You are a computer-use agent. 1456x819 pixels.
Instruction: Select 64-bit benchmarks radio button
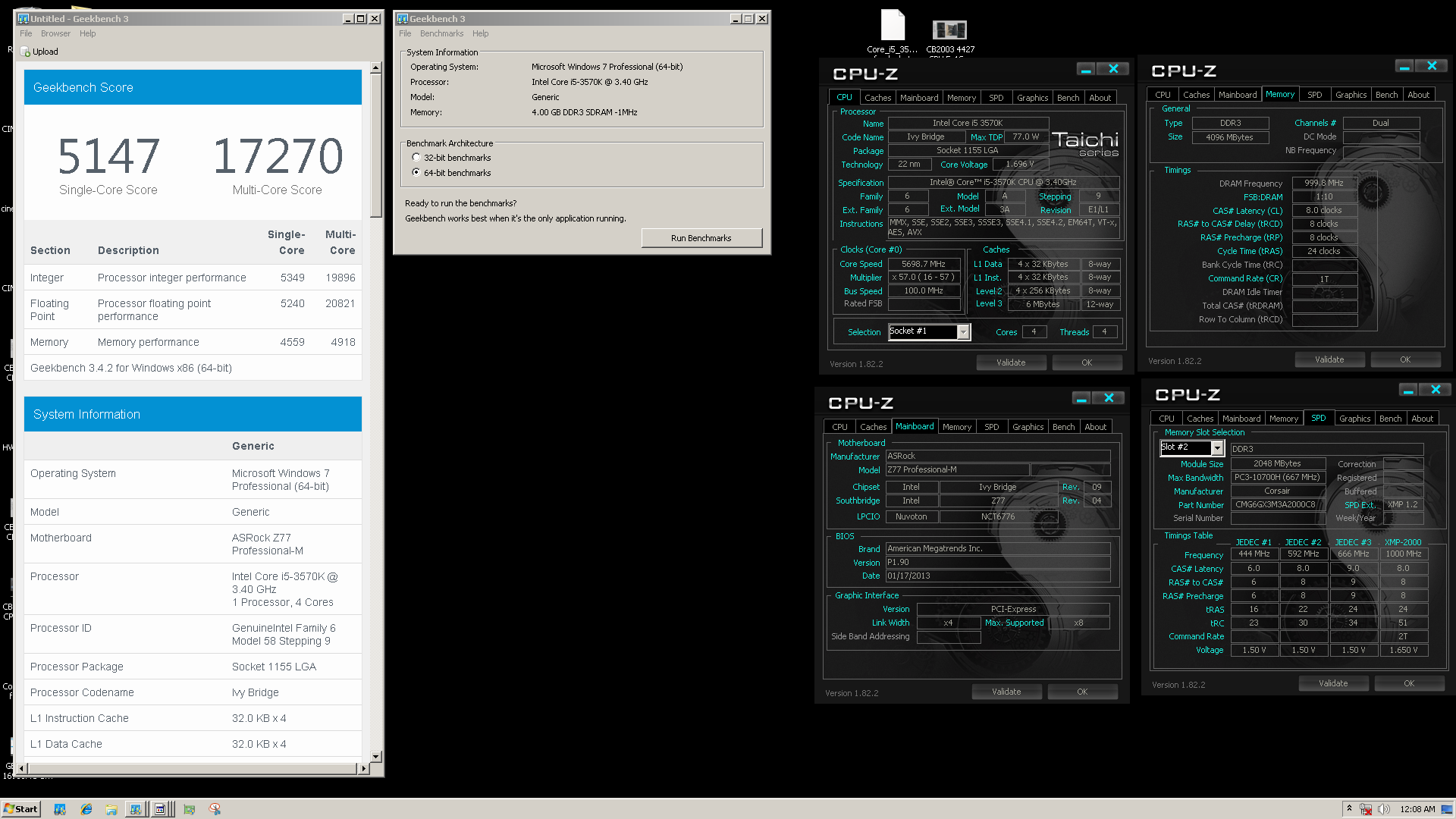pyautogui.click(x=416, y=173)
